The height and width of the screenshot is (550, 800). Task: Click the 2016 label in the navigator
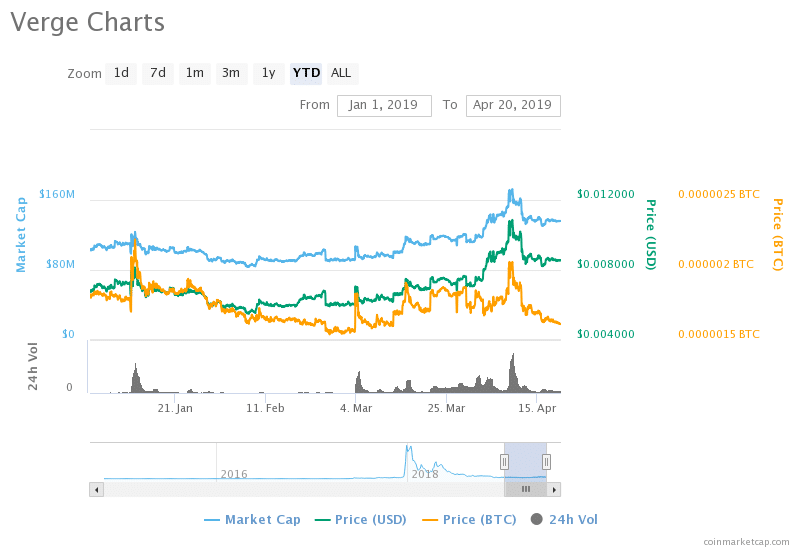pyautogui.click(x=234, y=474)
